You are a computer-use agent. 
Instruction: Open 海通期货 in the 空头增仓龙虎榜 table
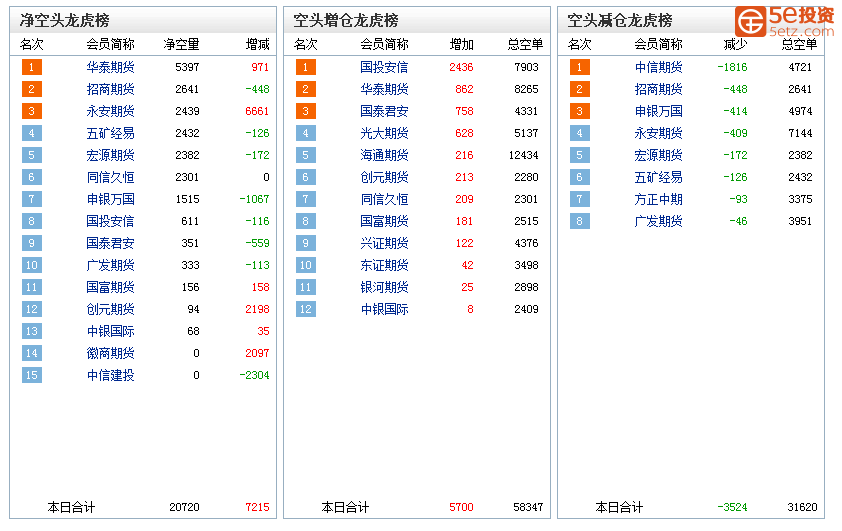(384, 155)
